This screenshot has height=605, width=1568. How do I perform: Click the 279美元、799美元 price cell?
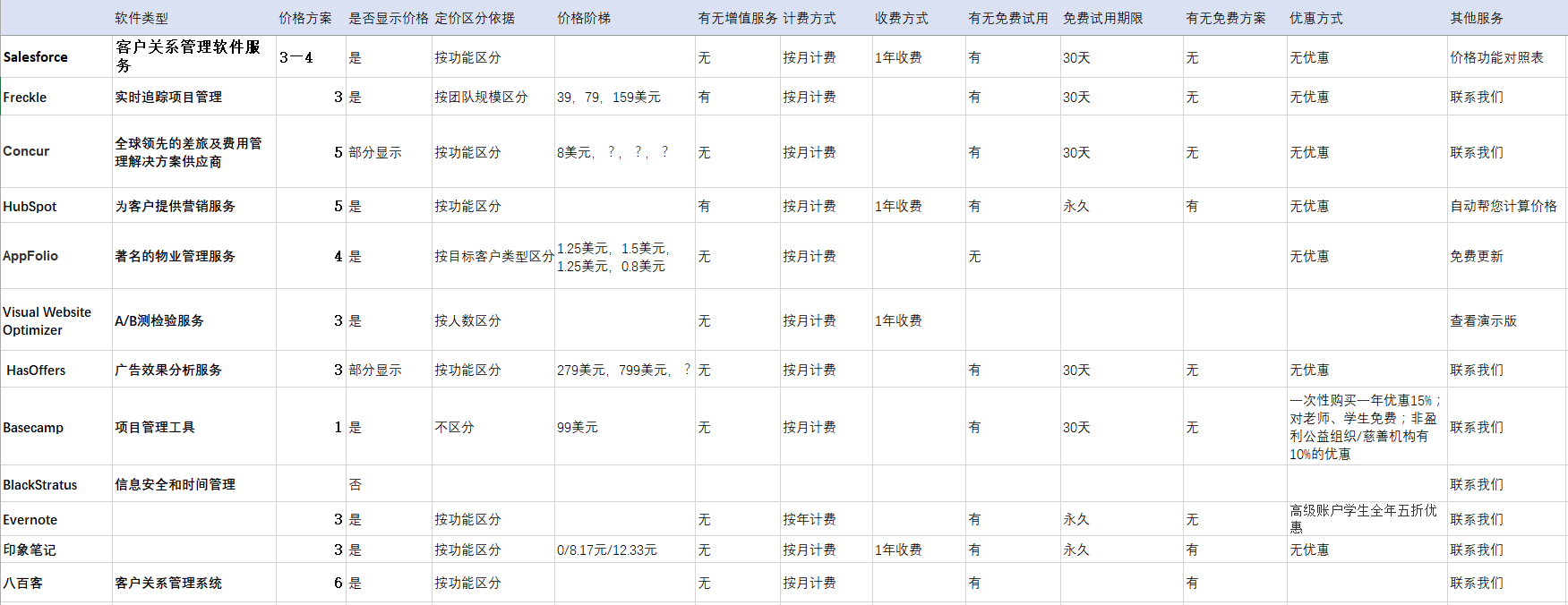(x=624, y=370)
